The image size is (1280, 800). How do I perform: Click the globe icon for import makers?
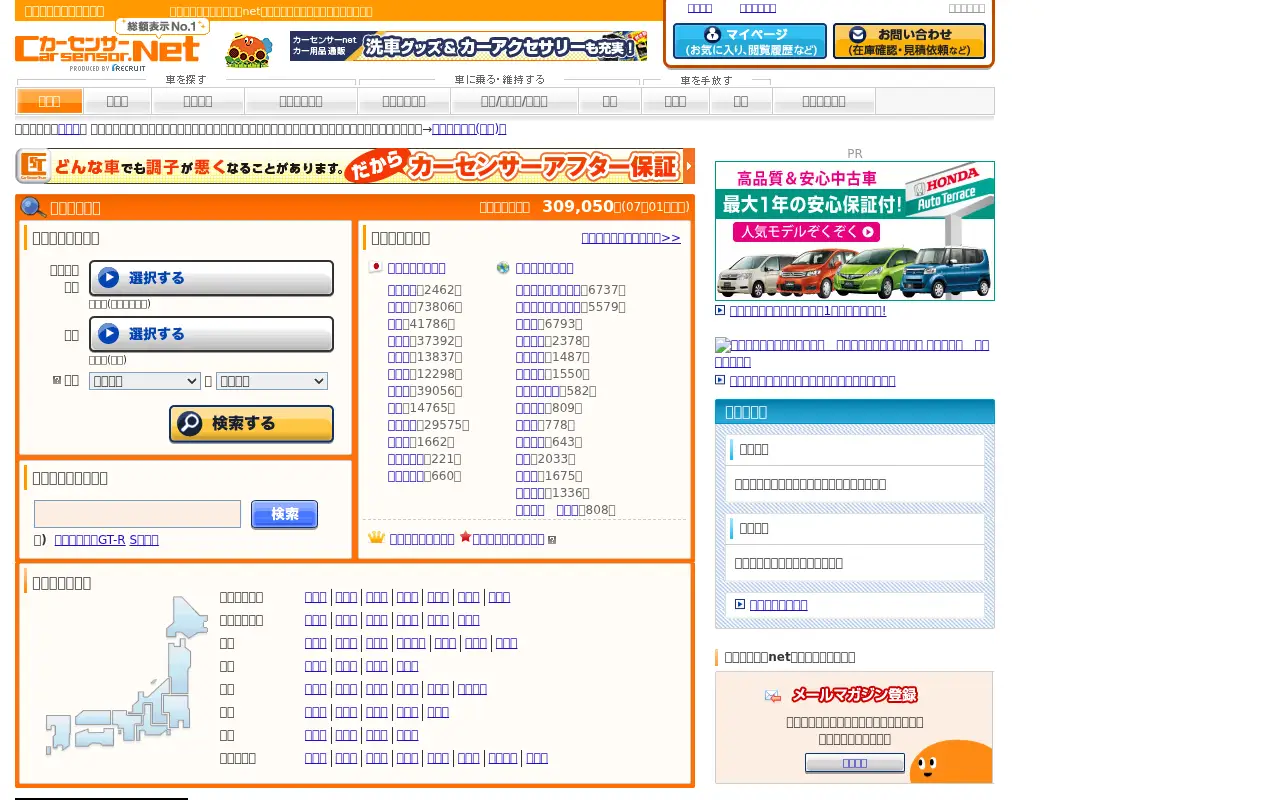point(503,268)
